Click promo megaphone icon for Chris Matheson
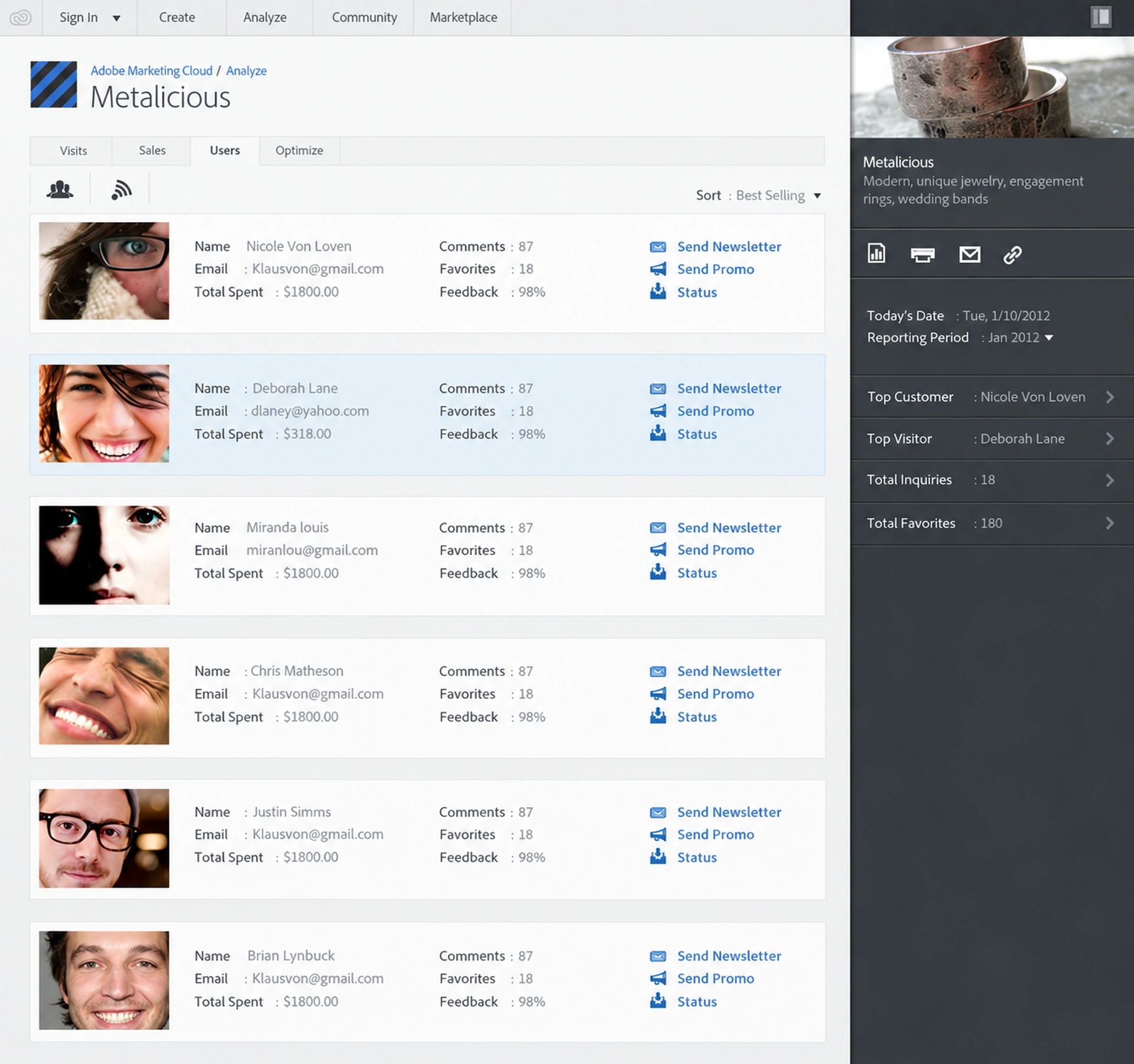This screenshot has height=1064, width=1134. point(657,694)
